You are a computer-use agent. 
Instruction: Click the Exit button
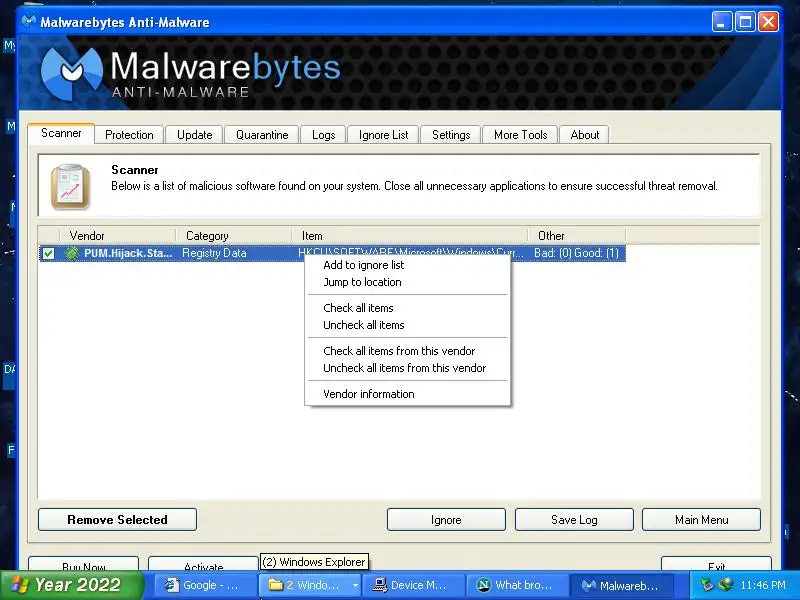(x=716, y=564)
